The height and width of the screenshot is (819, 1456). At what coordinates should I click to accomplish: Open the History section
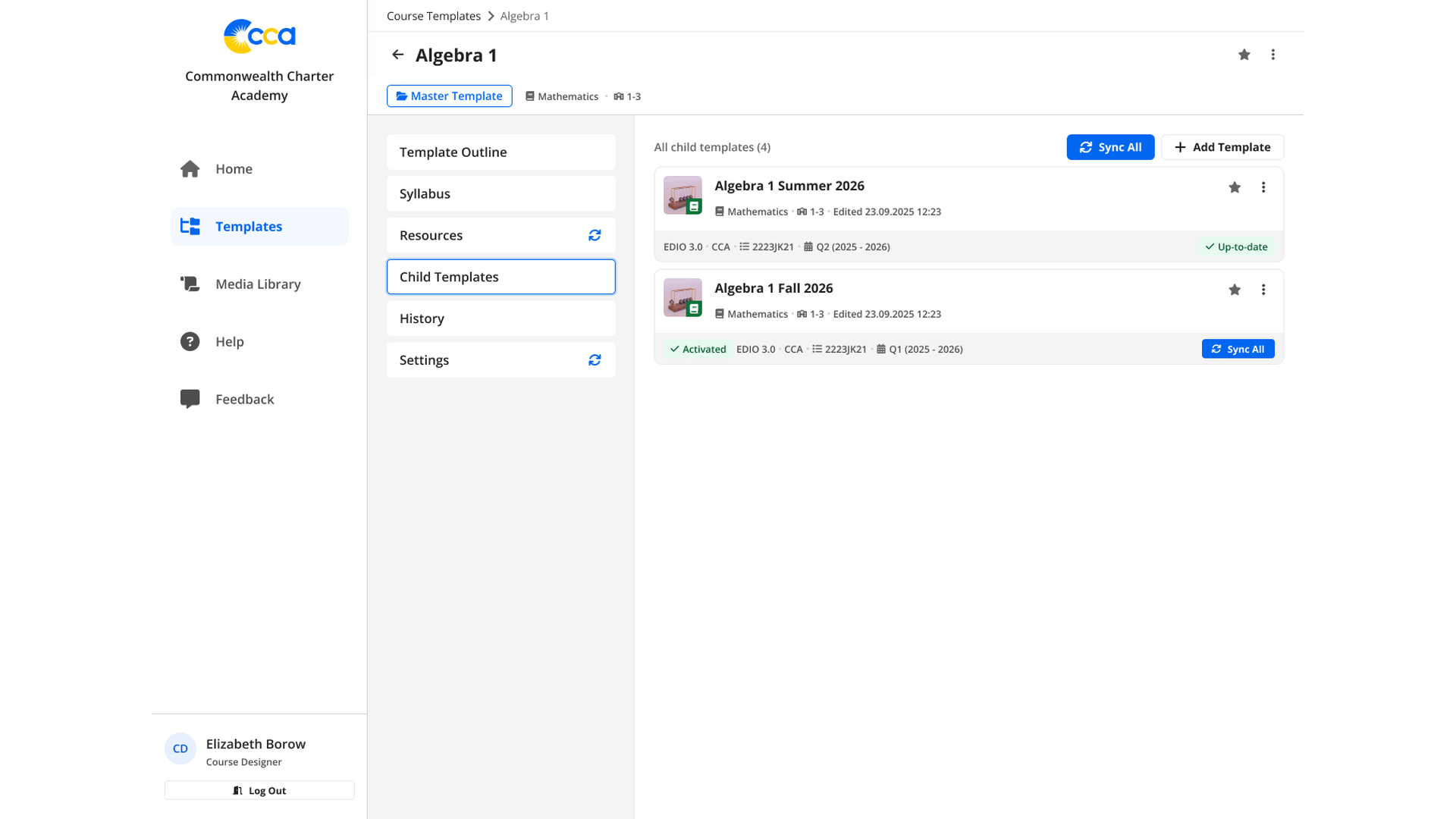click(501, 318)
